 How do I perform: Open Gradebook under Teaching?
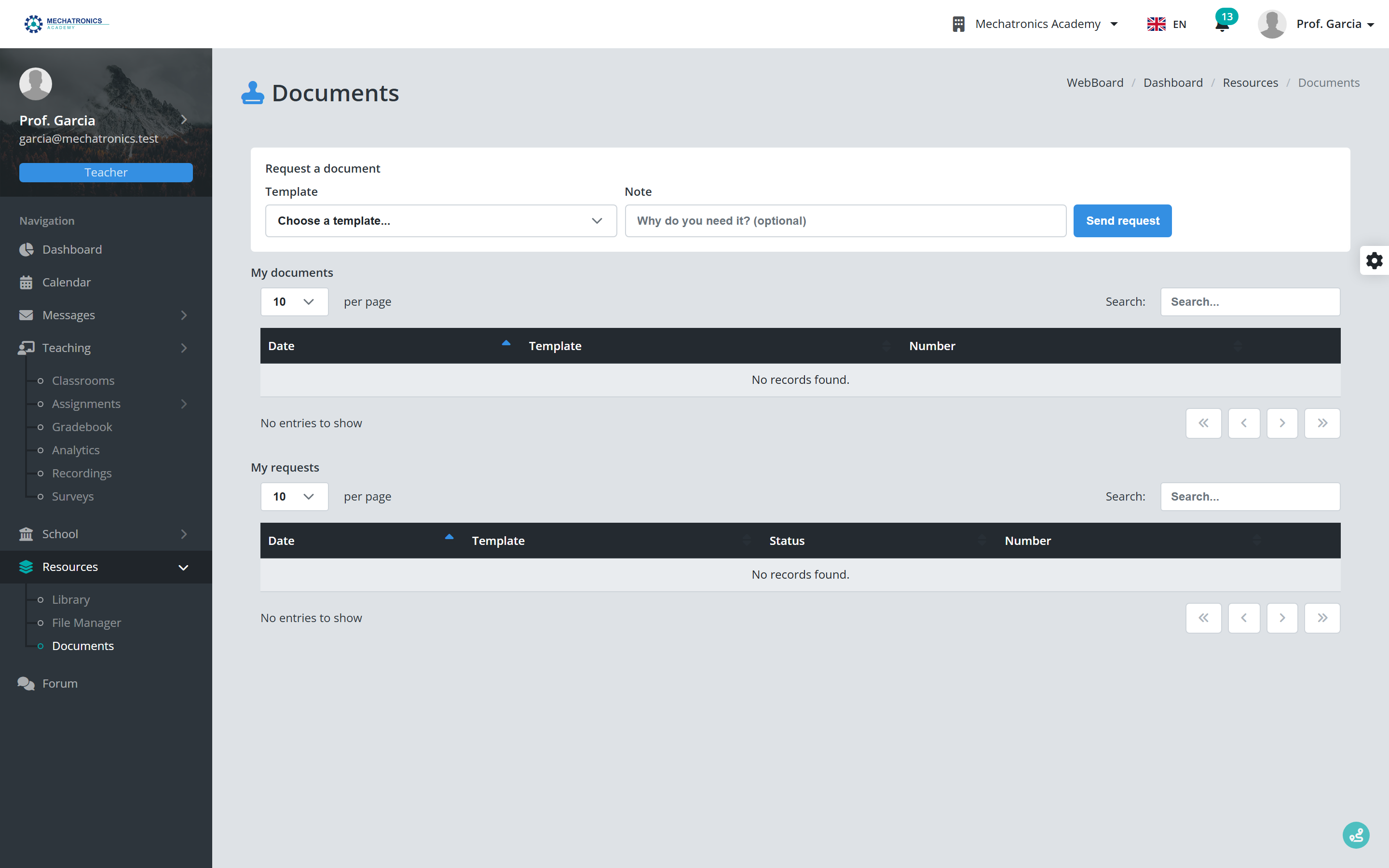point(82,427)
